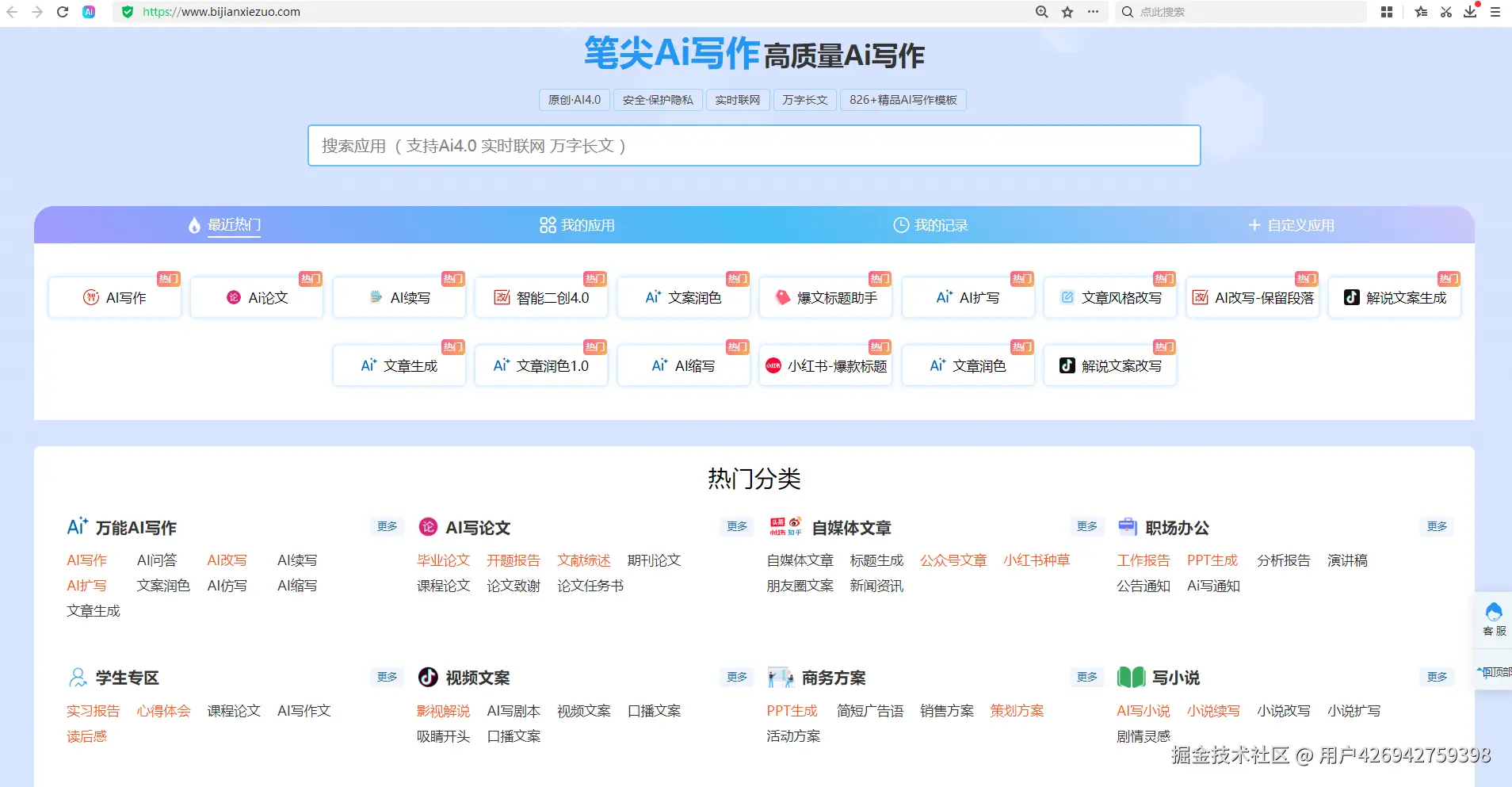This screenshot has height=787, width=1512.
Task: Reload the page with the refresh icon
Action: (x=63, y=12)
